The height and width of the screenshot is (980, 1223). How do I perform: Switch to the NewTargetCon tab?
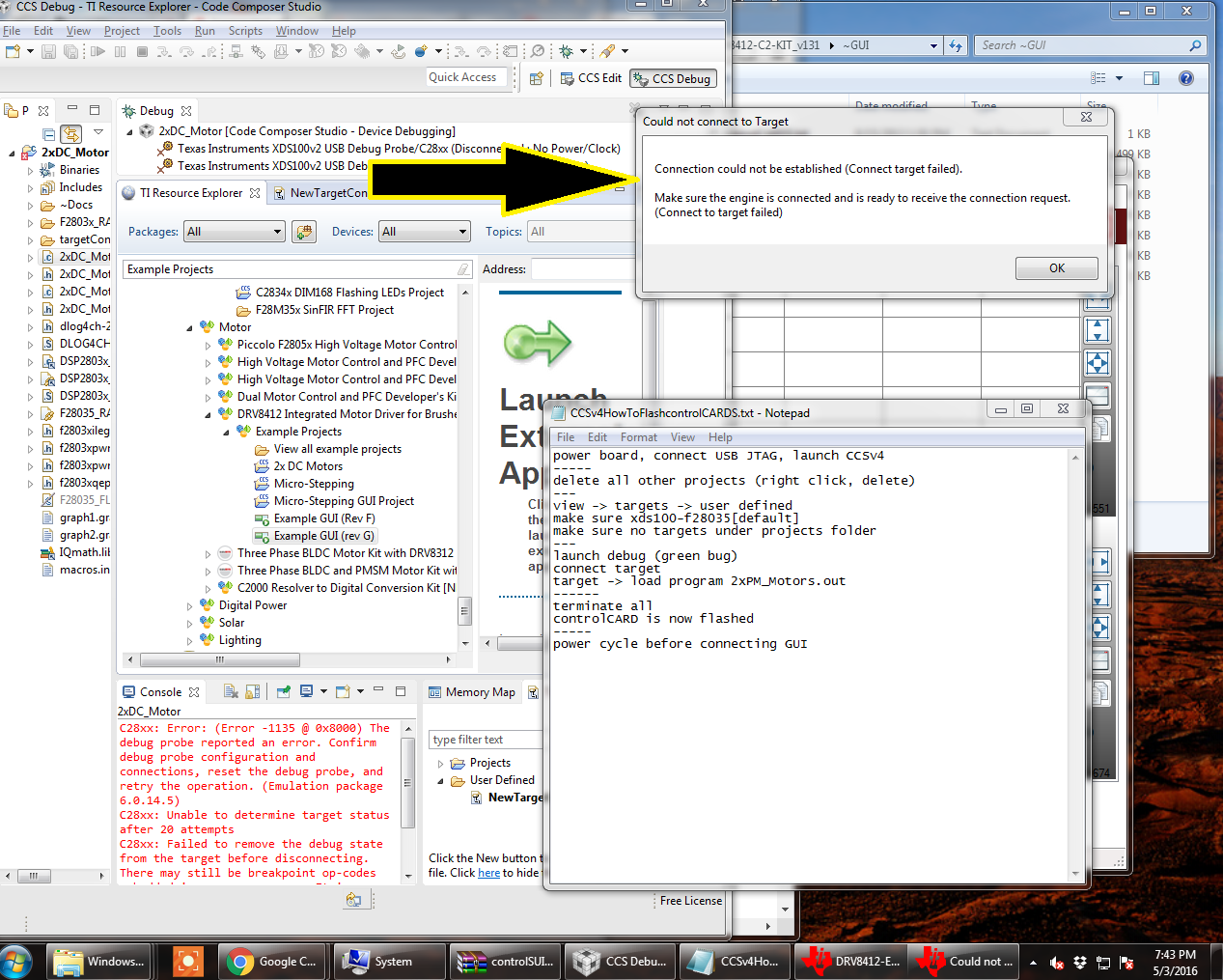(321, 193)
